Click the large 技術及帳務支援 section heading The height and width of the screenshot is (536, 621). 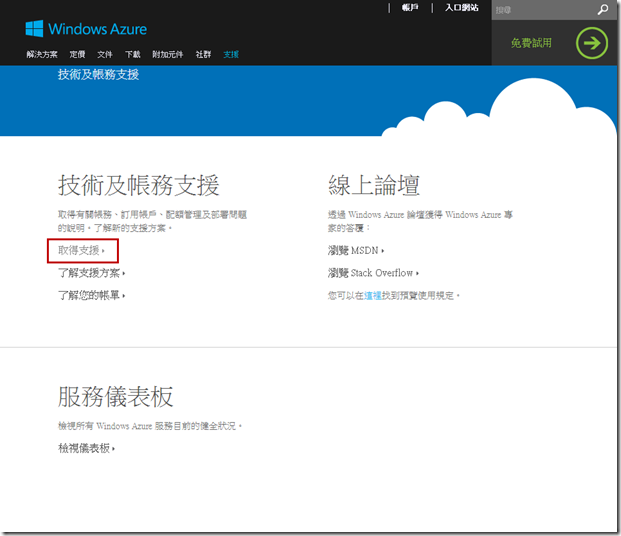(138, 185)
